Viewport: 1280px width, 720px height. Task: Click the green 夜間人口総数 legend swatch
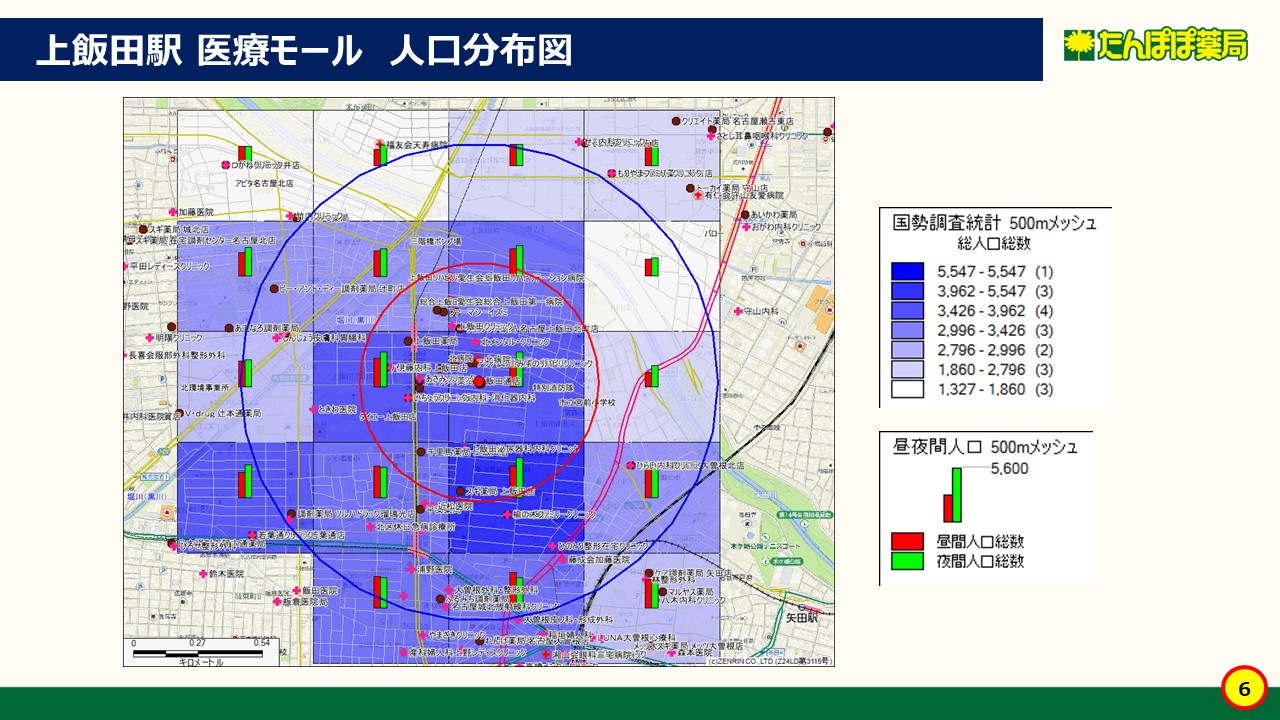click(907, 561)
